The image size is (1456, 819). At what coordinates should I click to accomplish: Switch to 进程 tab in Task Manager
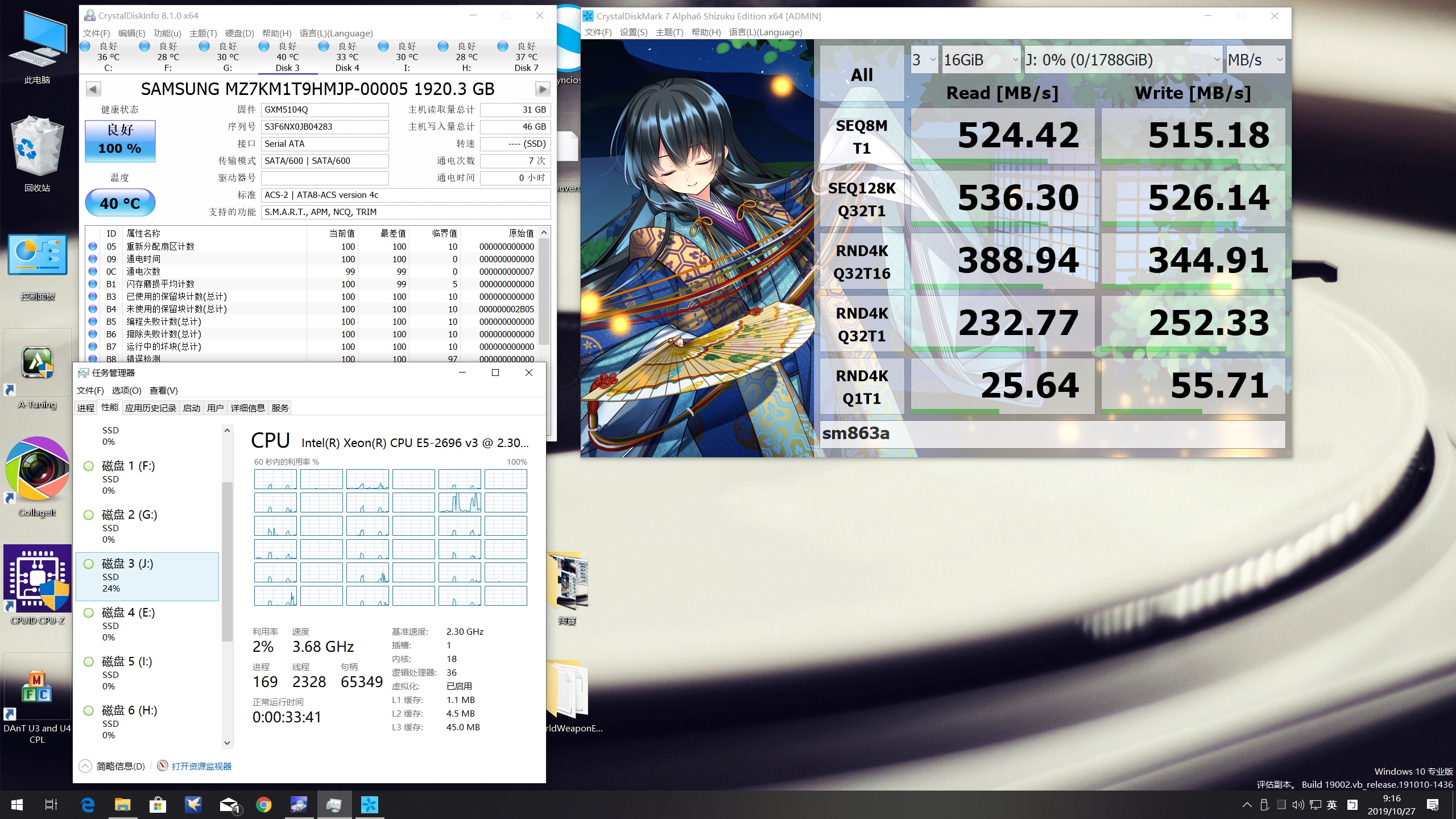pos(86,408)
